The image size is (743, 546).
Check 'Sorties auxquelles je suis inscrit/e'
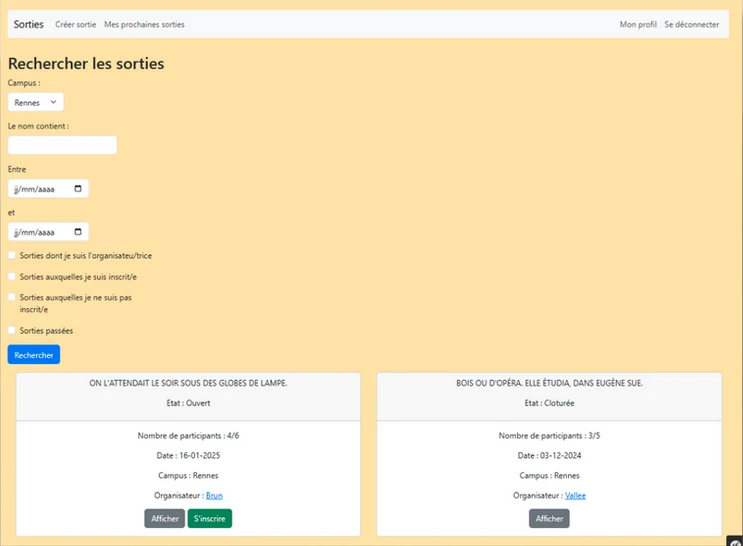pos(13,276)
